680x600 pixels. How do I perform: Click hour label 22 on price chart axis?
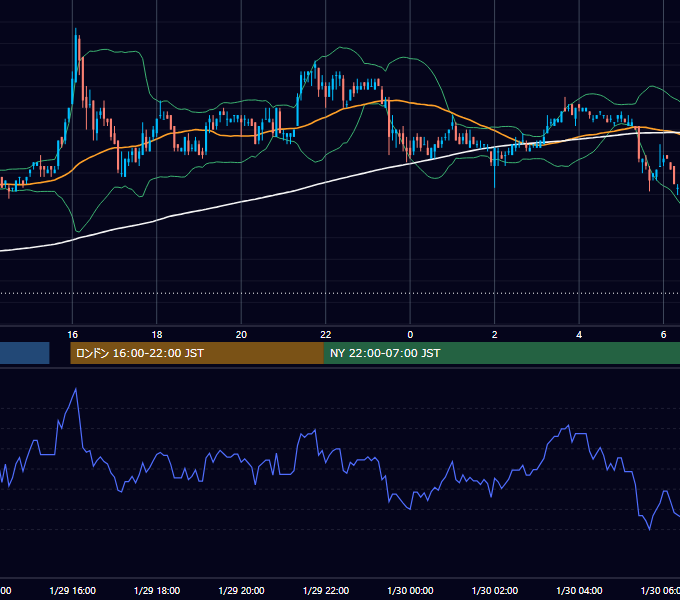pyautogui.click(x=326, y=335)
